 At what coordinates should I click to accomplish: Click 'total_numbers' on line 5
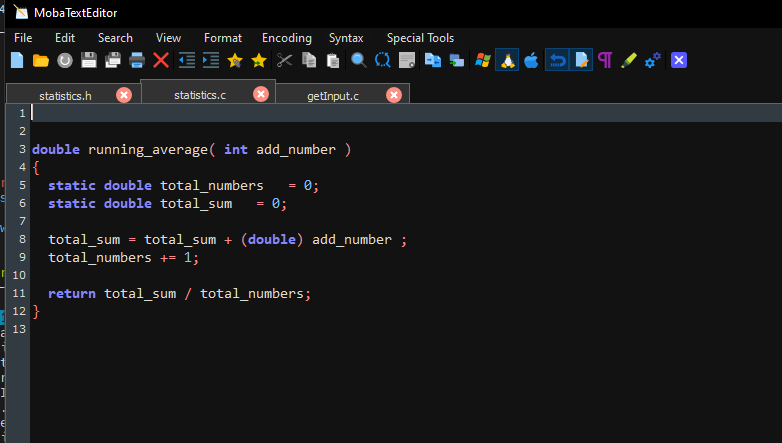(x=211, y=186)
